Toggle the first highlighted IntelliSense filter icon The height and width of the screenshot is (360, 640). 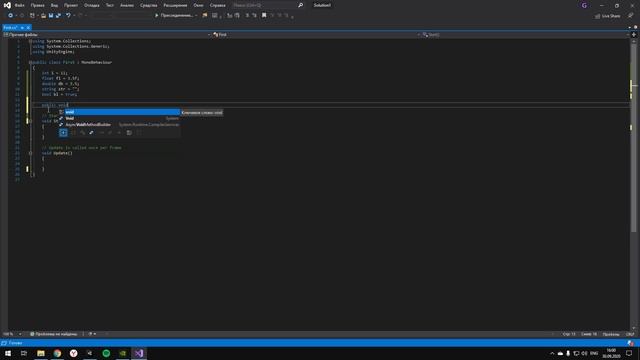click(63, 133)
